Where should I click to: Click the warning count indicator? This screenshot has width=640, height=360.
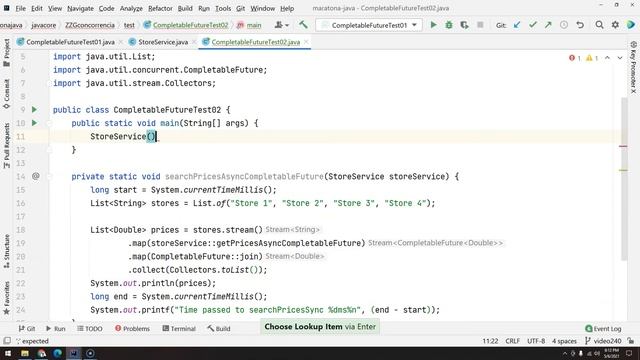point(592,58)
